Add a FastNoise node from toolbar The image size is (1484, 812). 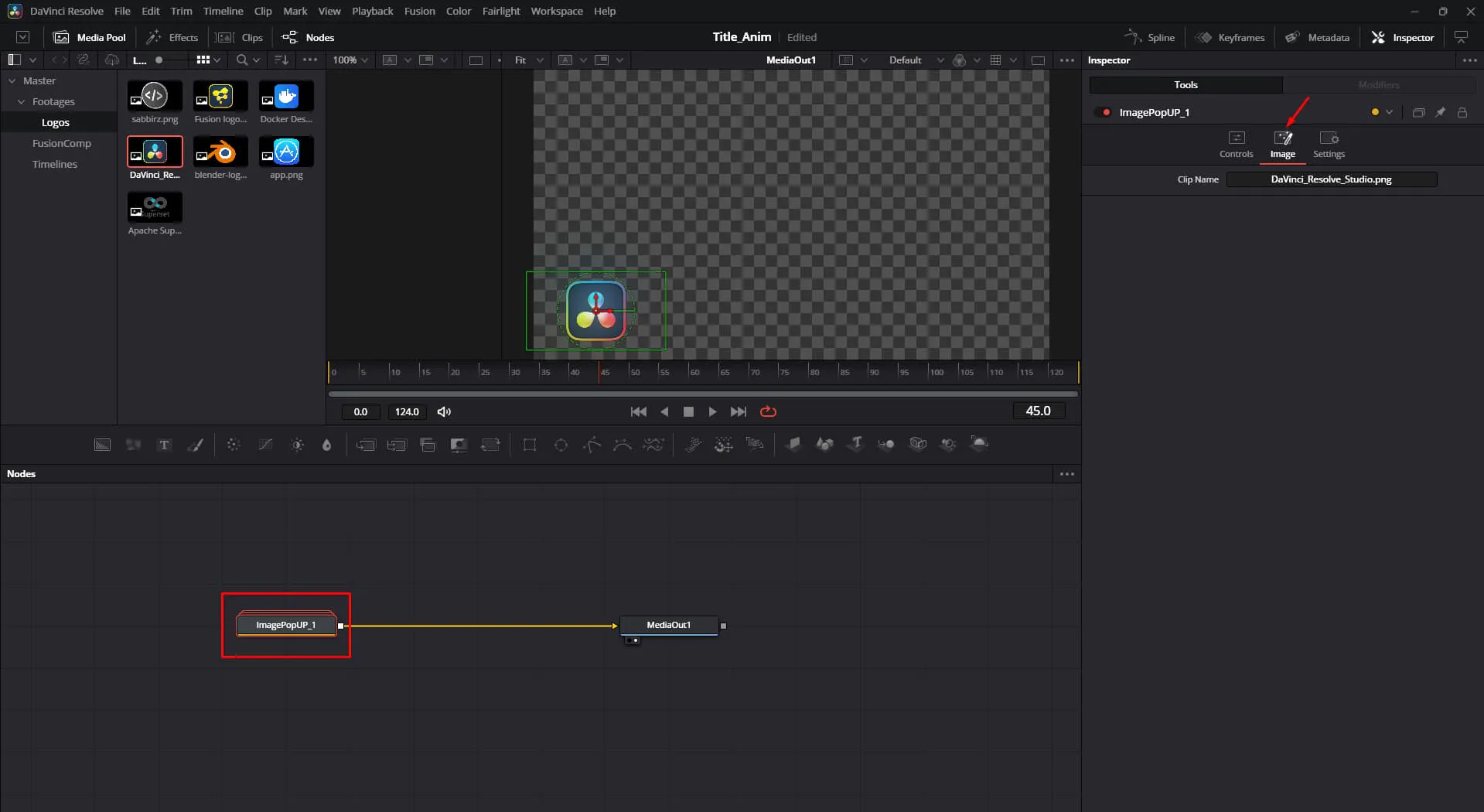134,445
